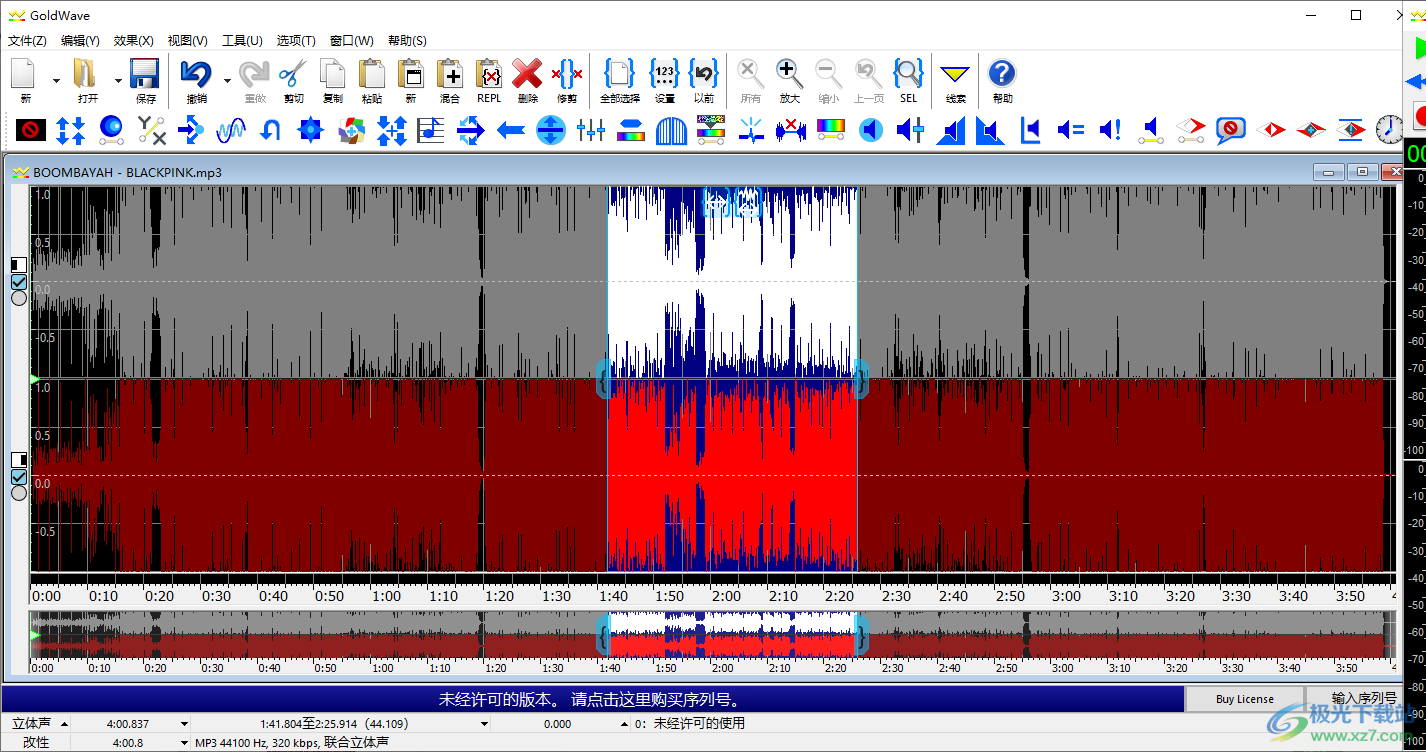Open the equalizer sliders effect icon
1426x752 pixels.
tap(591, 130)
